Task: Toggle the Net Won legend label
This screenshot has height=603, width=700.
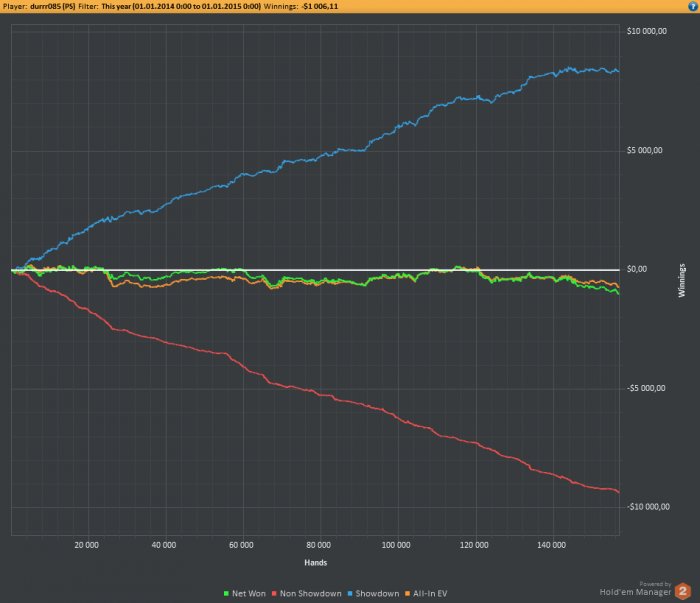Action: click(x=249, y=594)
